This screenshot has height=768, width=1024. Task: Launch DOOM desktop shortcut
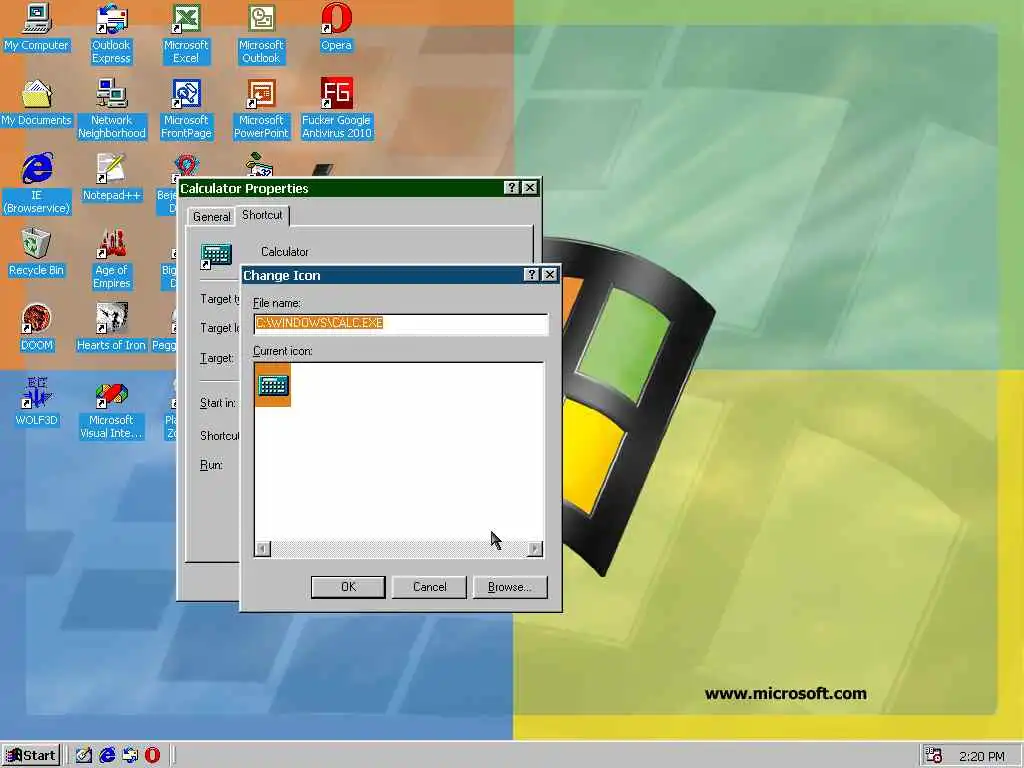pos(37,327)
